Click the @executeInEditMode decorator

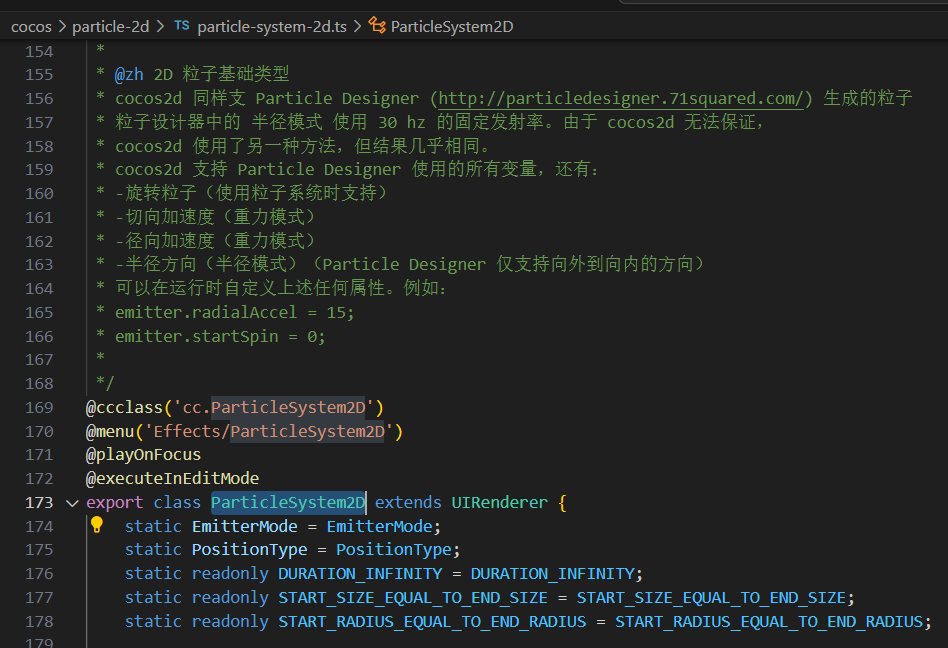pyautogui.click(x=172, y=478)
